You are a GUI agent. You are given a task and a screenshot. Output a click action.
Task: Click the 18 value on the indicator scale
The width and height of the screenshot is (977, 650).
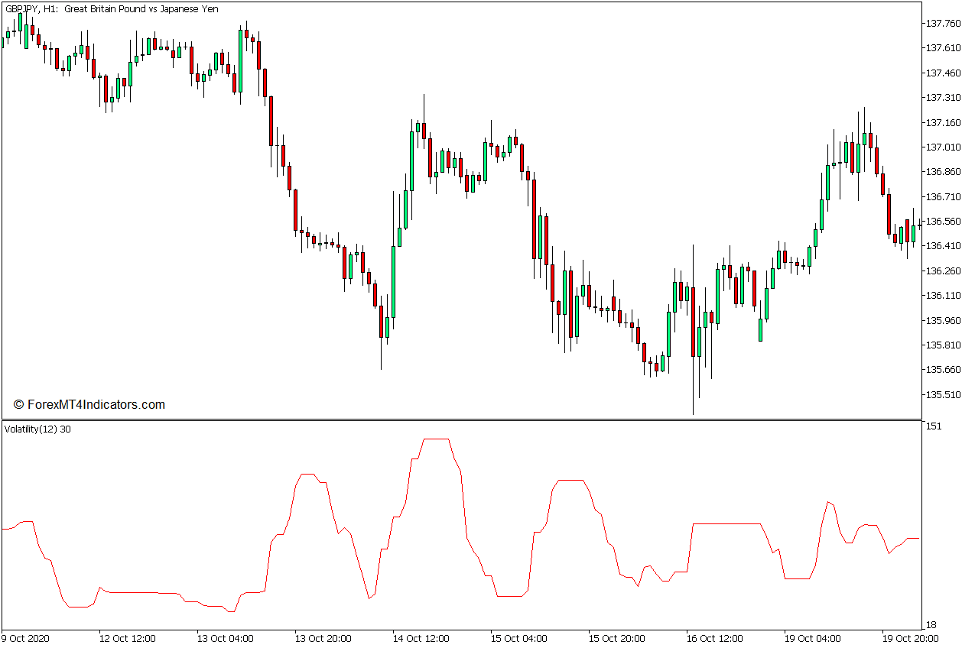tap(930, 623)
